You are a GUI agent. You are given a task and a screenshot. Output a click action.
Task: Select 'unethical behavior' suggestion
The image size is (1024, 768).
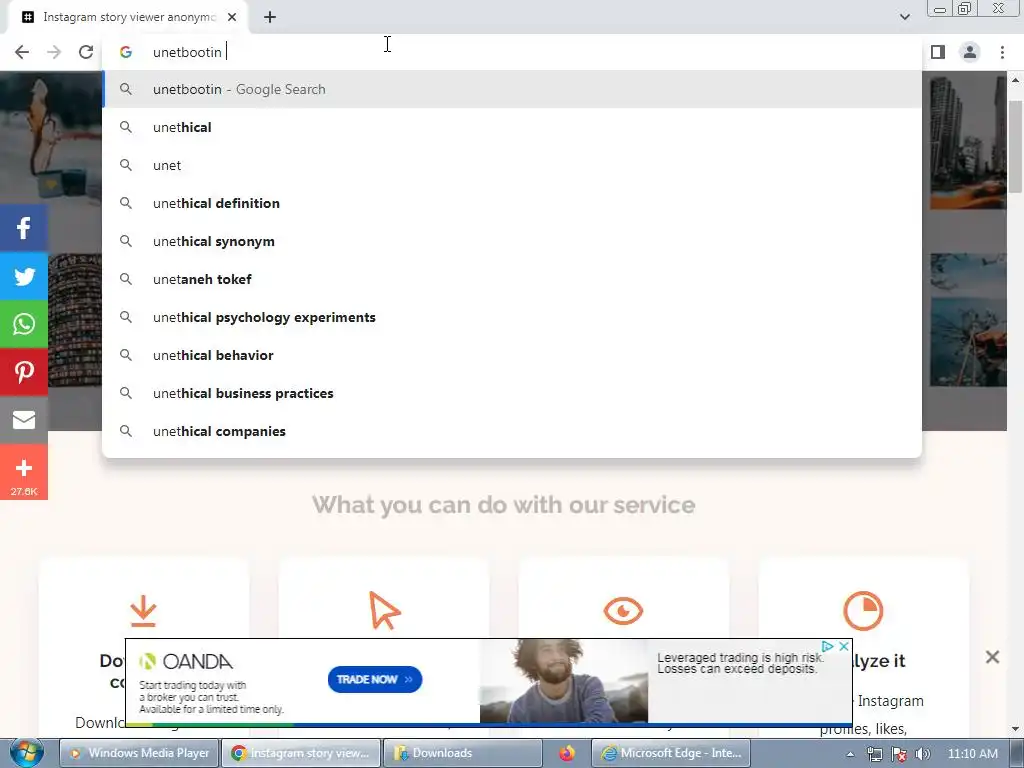[512, 355]
